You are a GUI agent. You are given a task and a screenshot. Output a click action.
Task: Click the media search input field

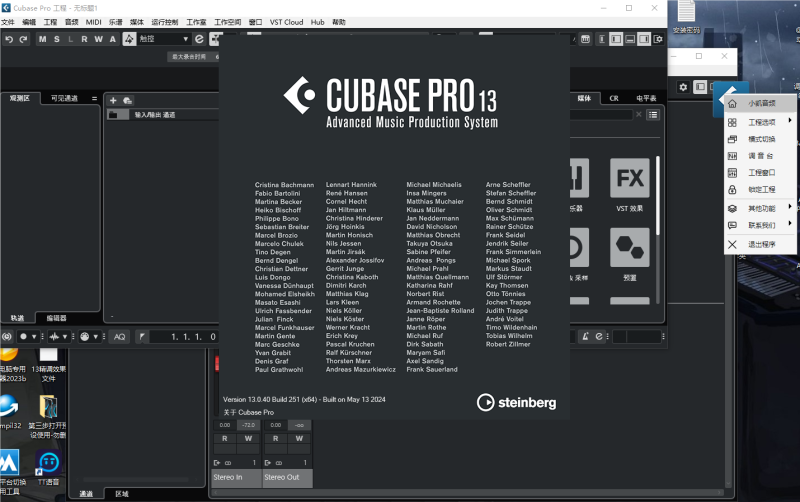[601, 115]
